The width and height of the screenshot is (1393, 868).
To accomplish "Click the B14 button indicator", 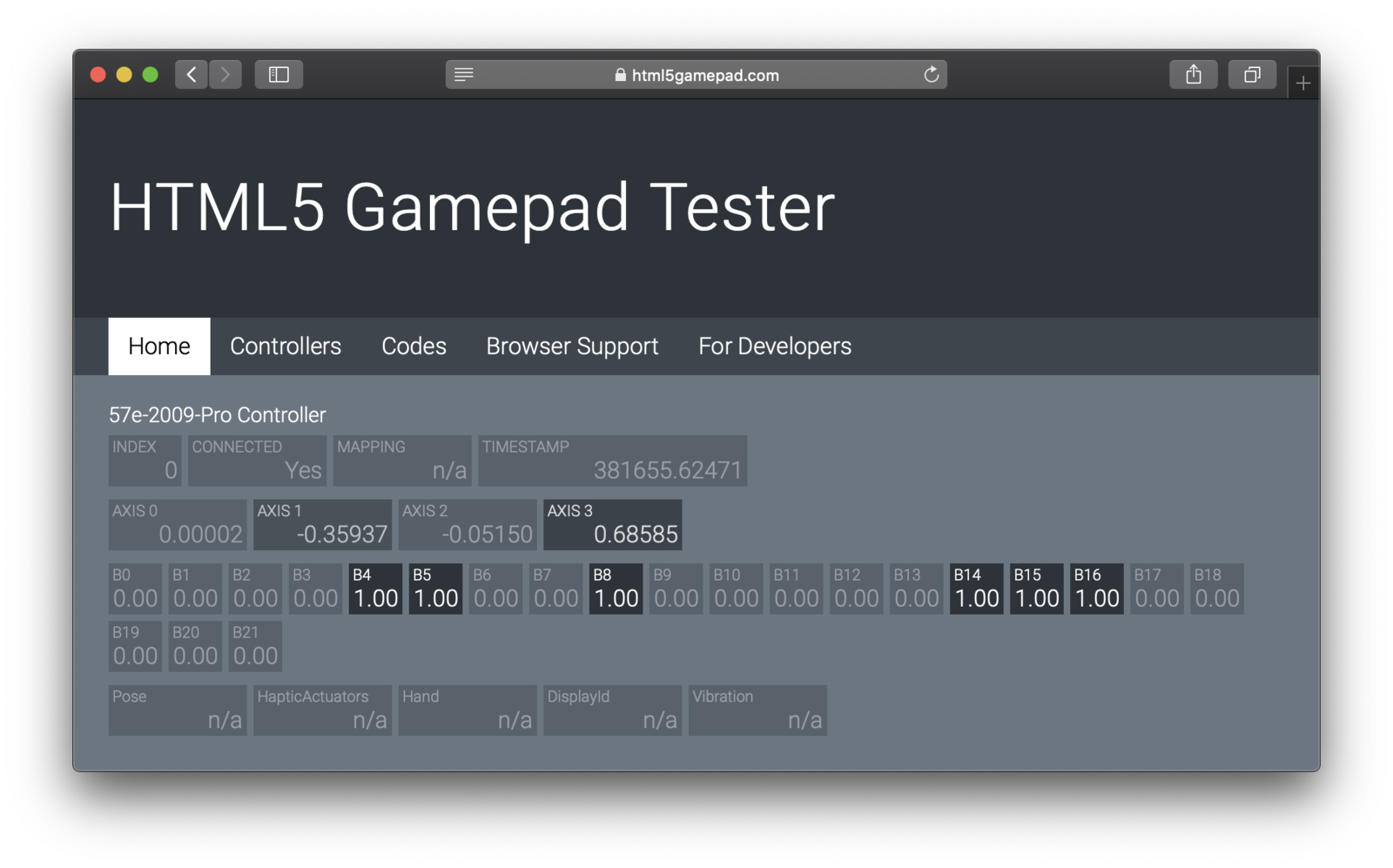I will click(x=976, y=589).
